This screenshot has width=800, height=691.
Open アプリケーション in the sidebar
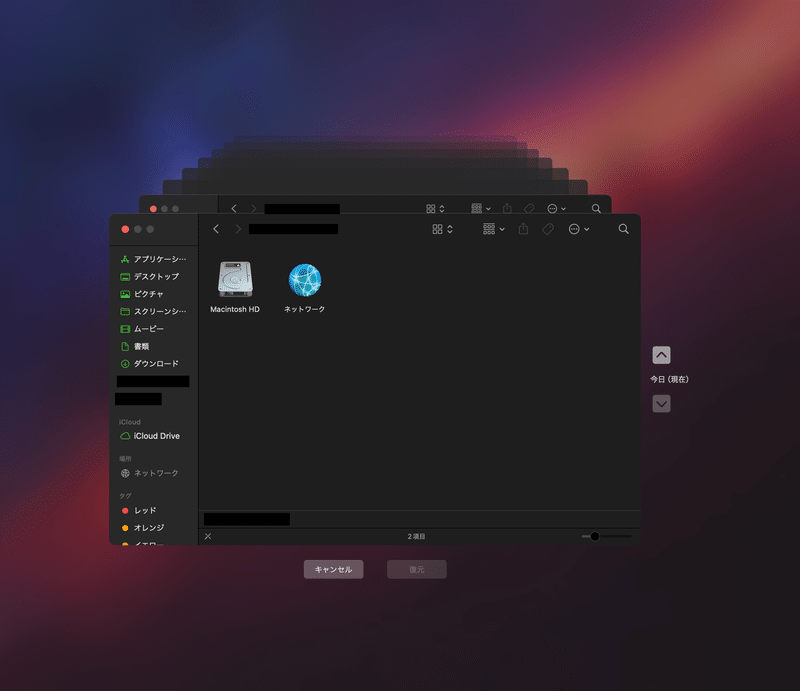[153, 259]
